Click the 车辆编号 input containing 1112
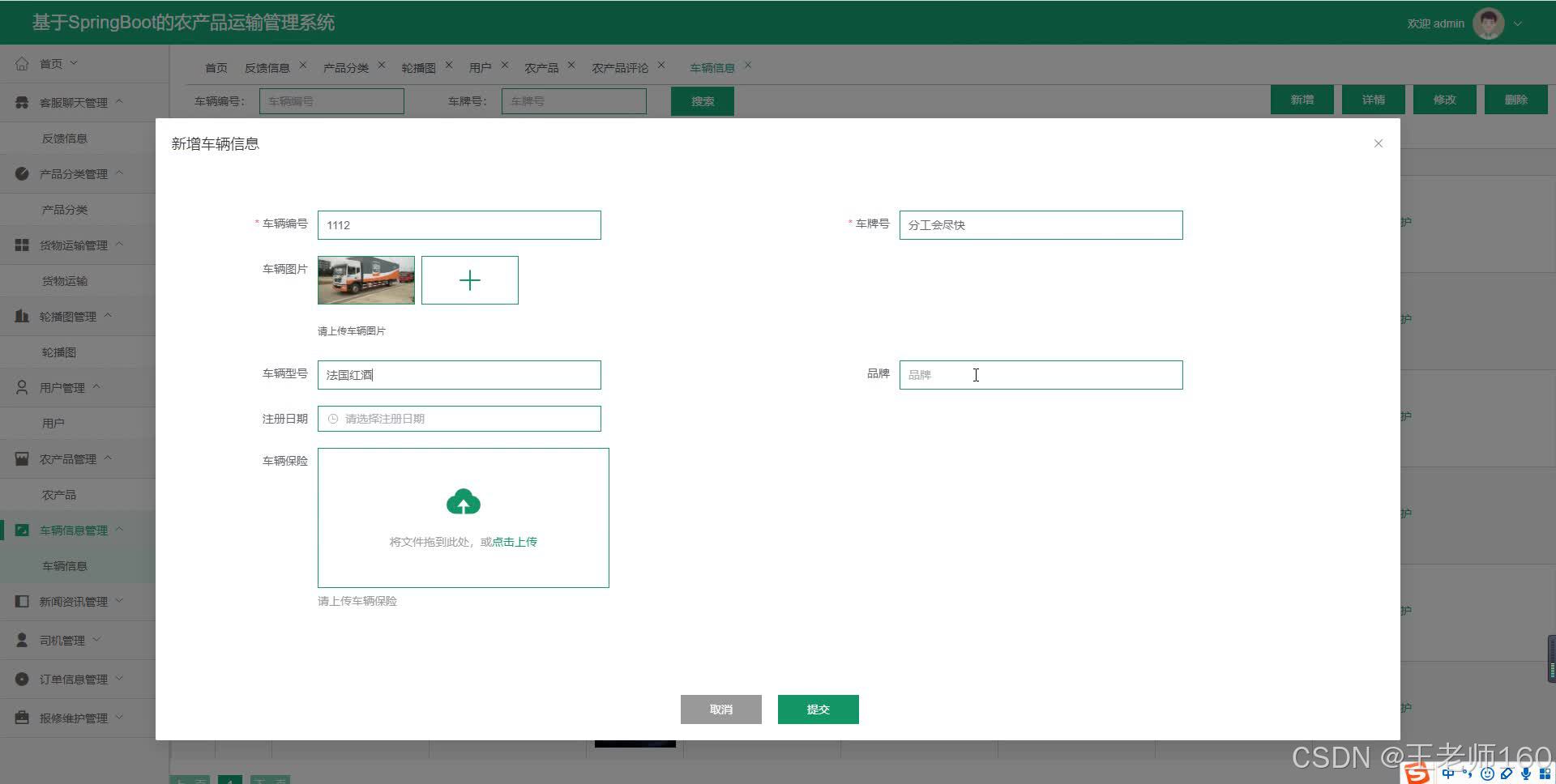The height and width of the screenshot is (784, 1556). click(x=460, y=225)
